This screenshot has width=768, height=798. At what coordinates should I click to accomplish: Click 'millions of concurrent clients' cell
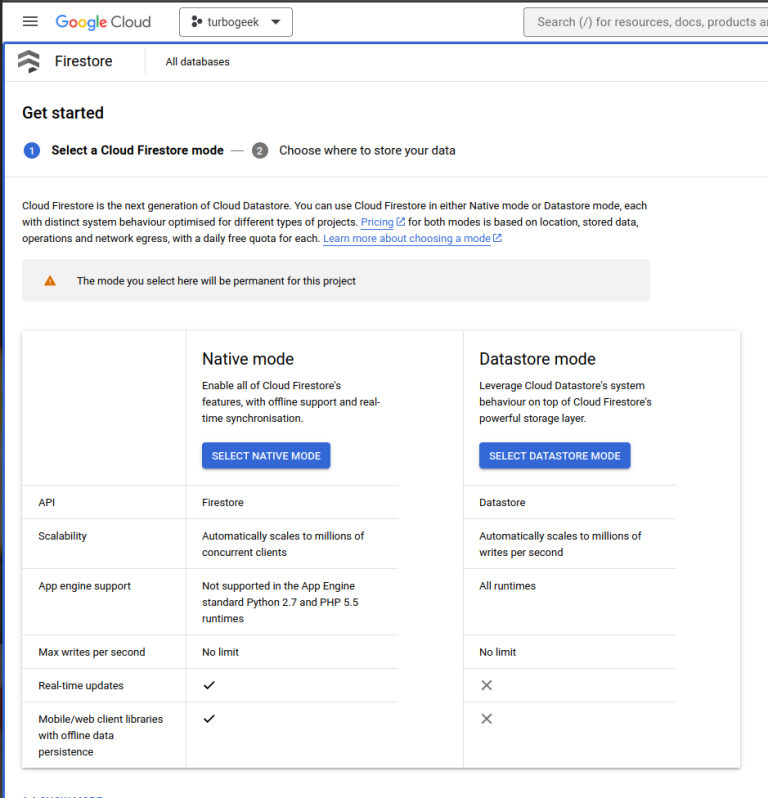(283, 544)
